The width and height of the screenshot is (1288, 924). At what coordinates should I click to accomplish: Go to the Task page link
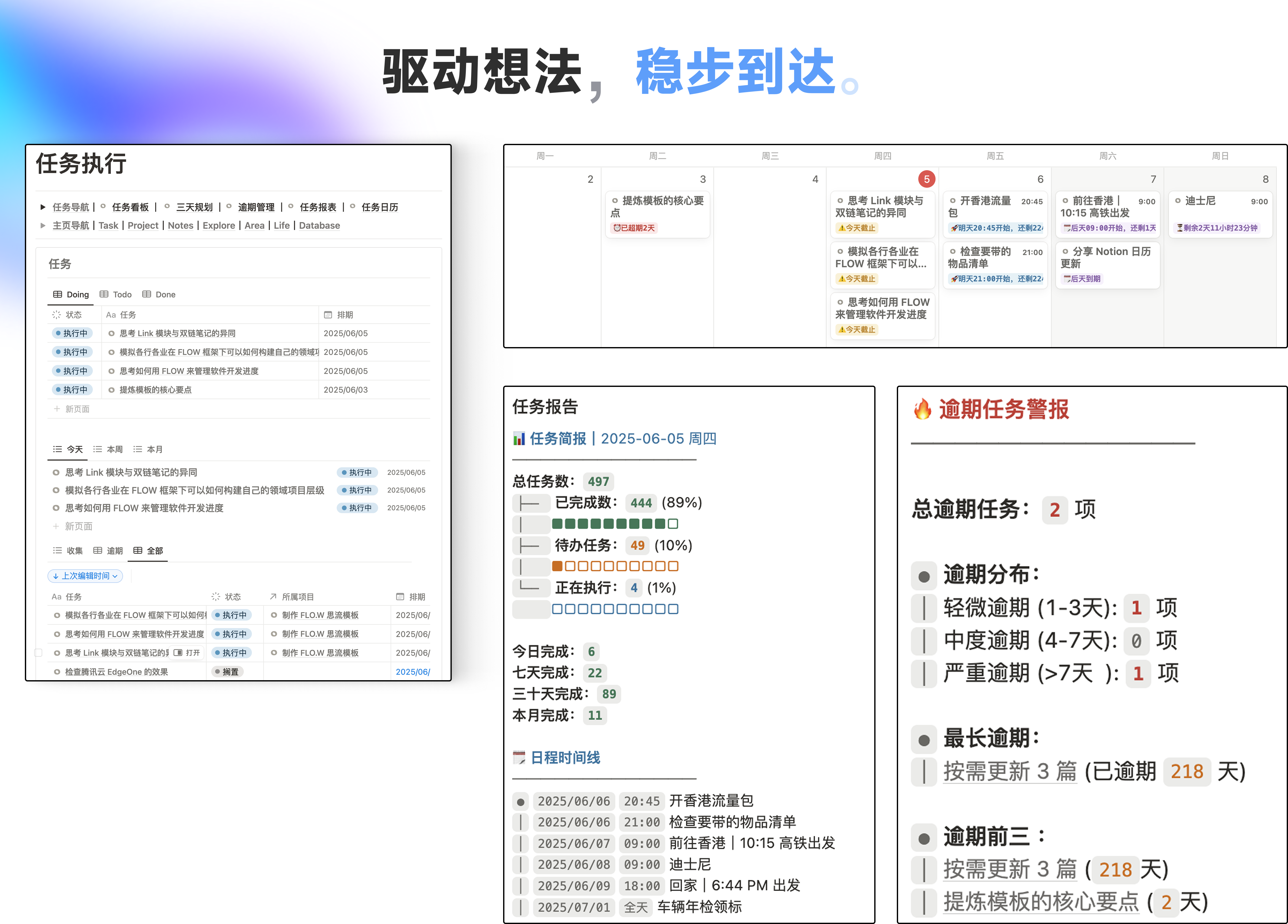(108, 225)
